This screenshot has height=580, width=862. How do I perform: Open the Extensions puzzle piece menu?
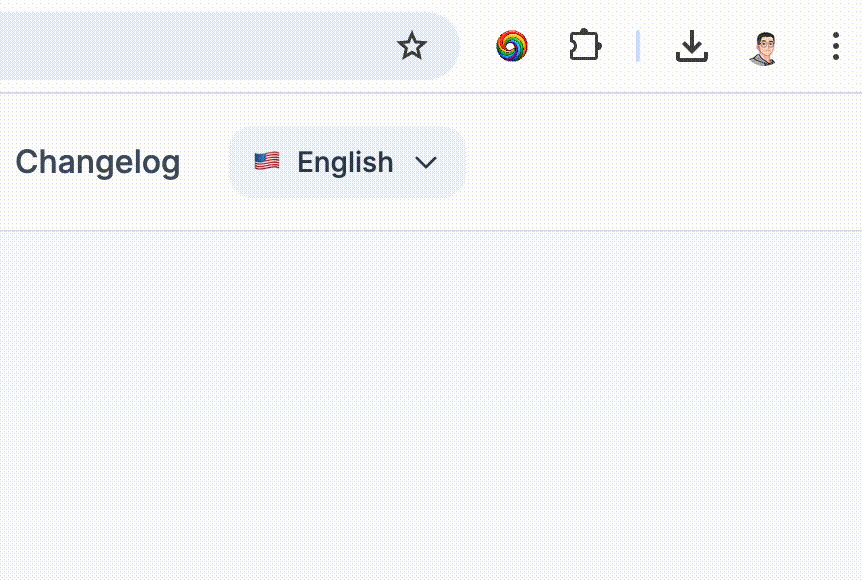[585, 46]
